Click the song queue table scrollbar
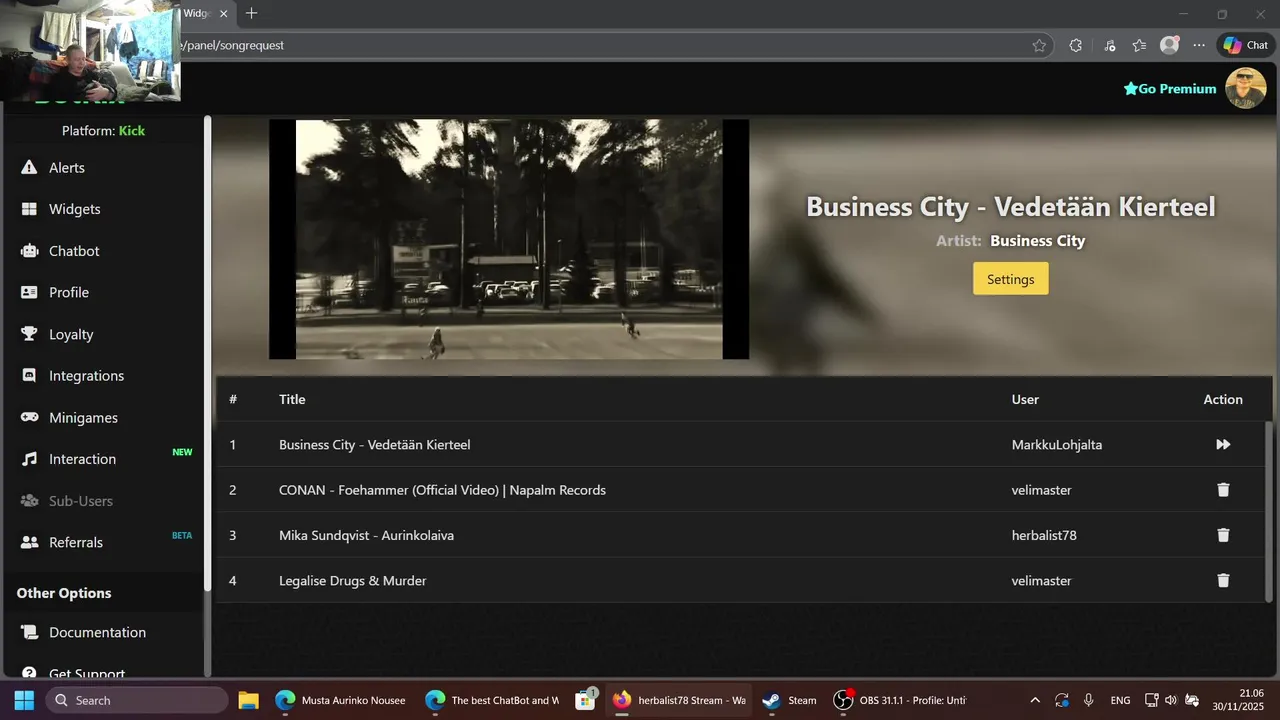Image resolution: width=1280 pixels, height=720 pixels. click(1269, 510)
